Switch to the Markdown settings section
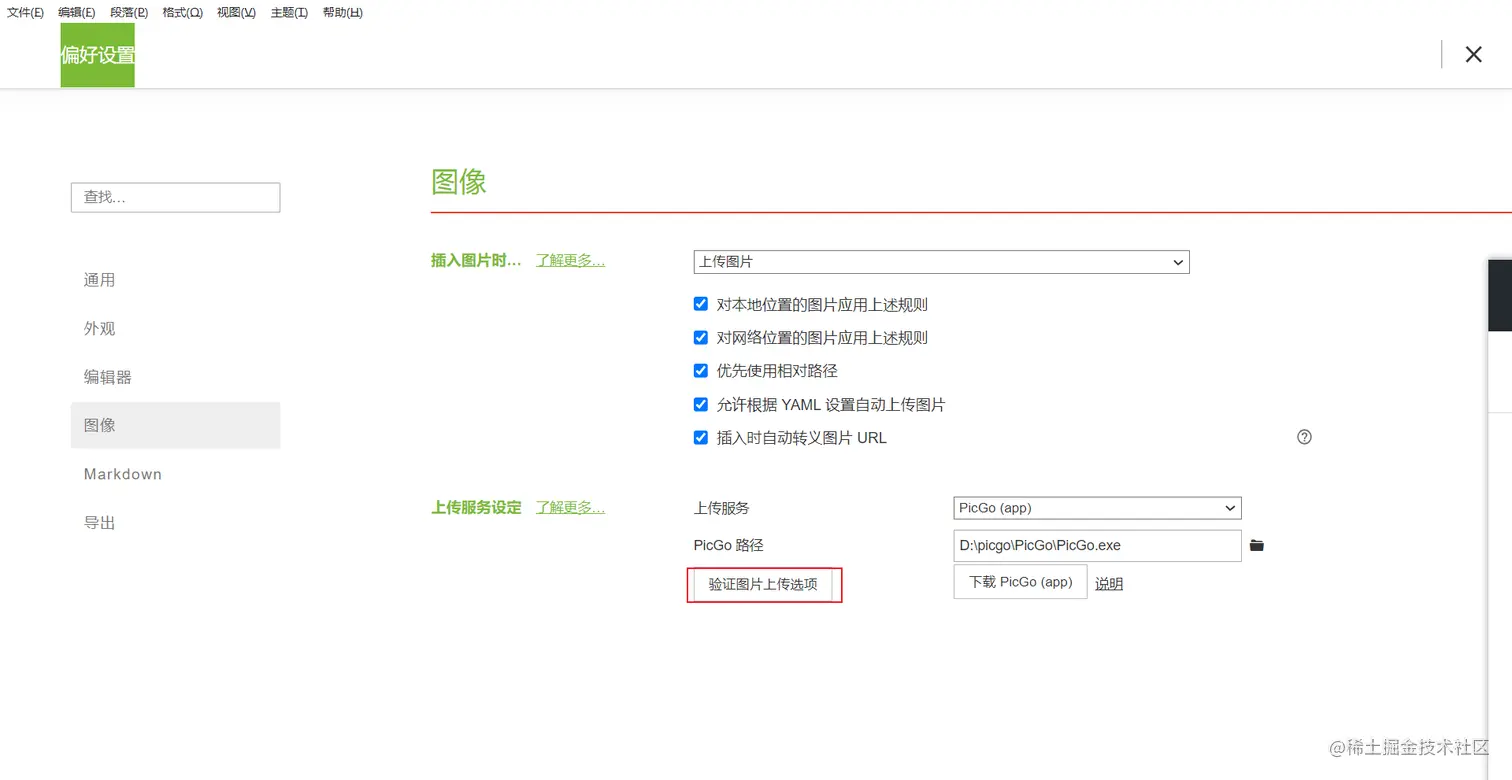 (175, 474)
